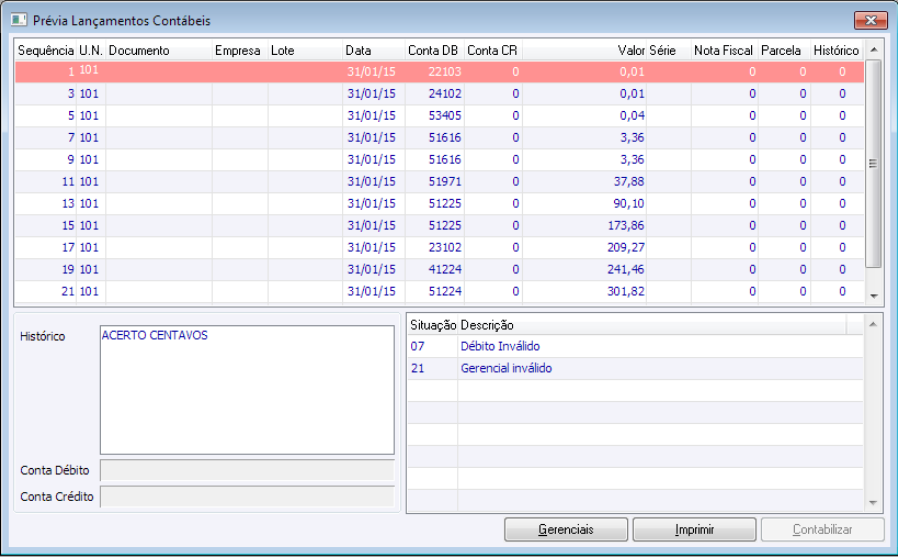
Task: Click situation code 07
Action: tap(418, 346)
